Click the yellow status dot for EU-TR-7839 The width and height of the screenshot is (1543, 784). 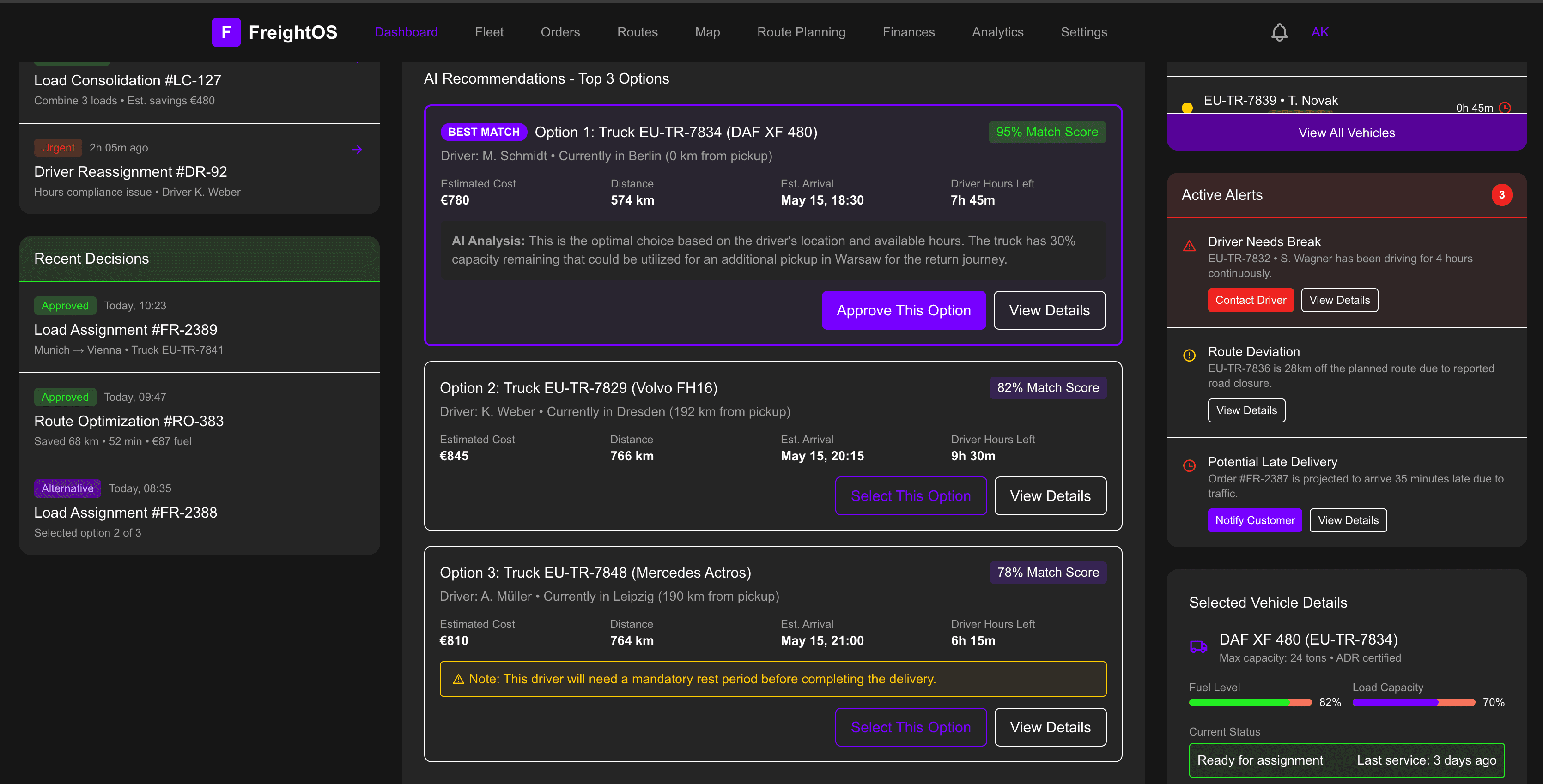(x=1187, y=108)
